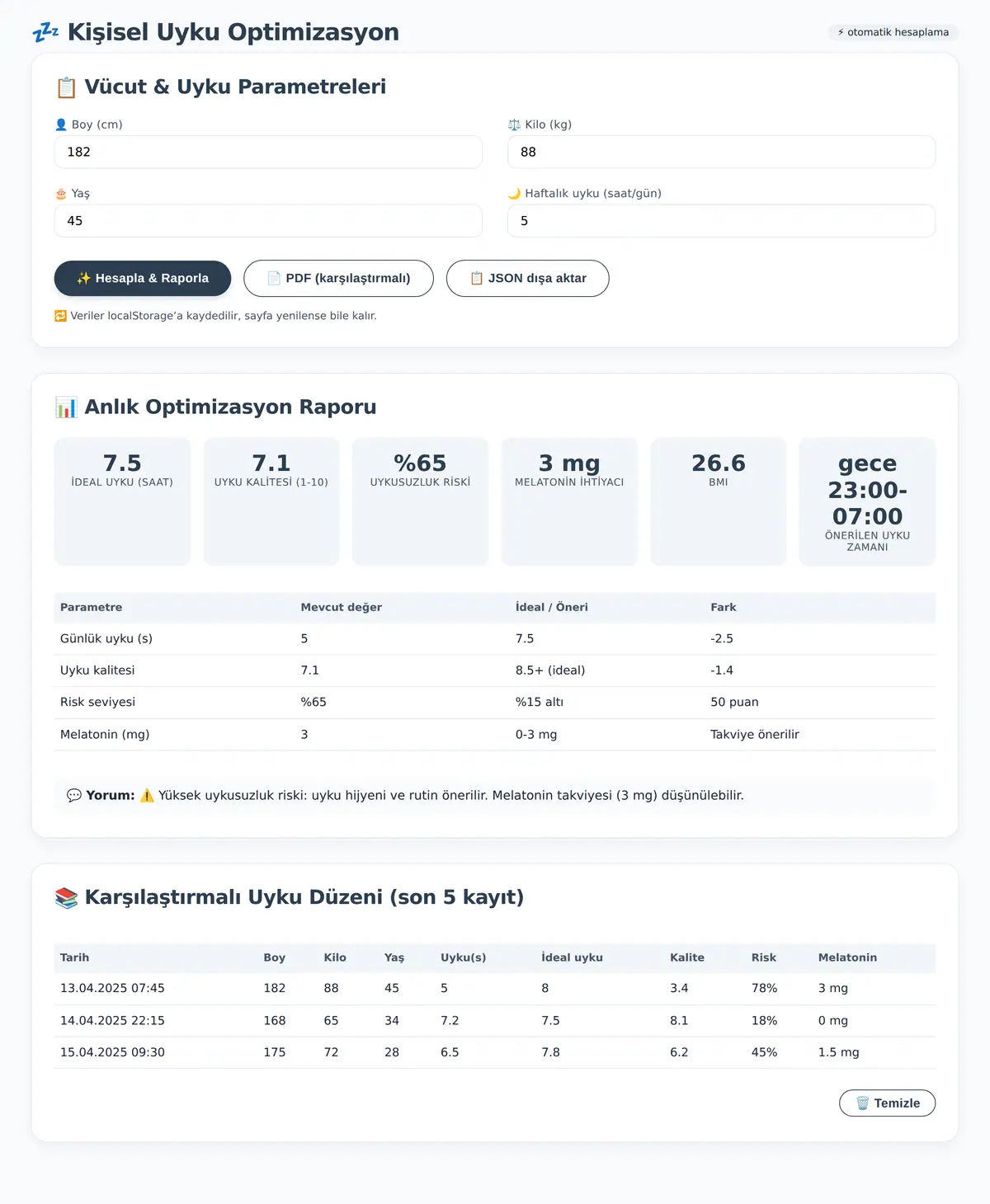Click the speech bubble icon beside Yorum

click(x=74, y=796)
